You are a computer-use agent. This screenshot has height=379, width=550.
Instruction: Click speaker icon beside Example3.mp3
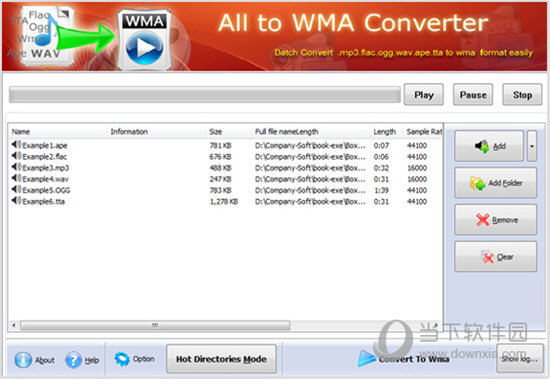pyautogui.click(x=16, y=167)
